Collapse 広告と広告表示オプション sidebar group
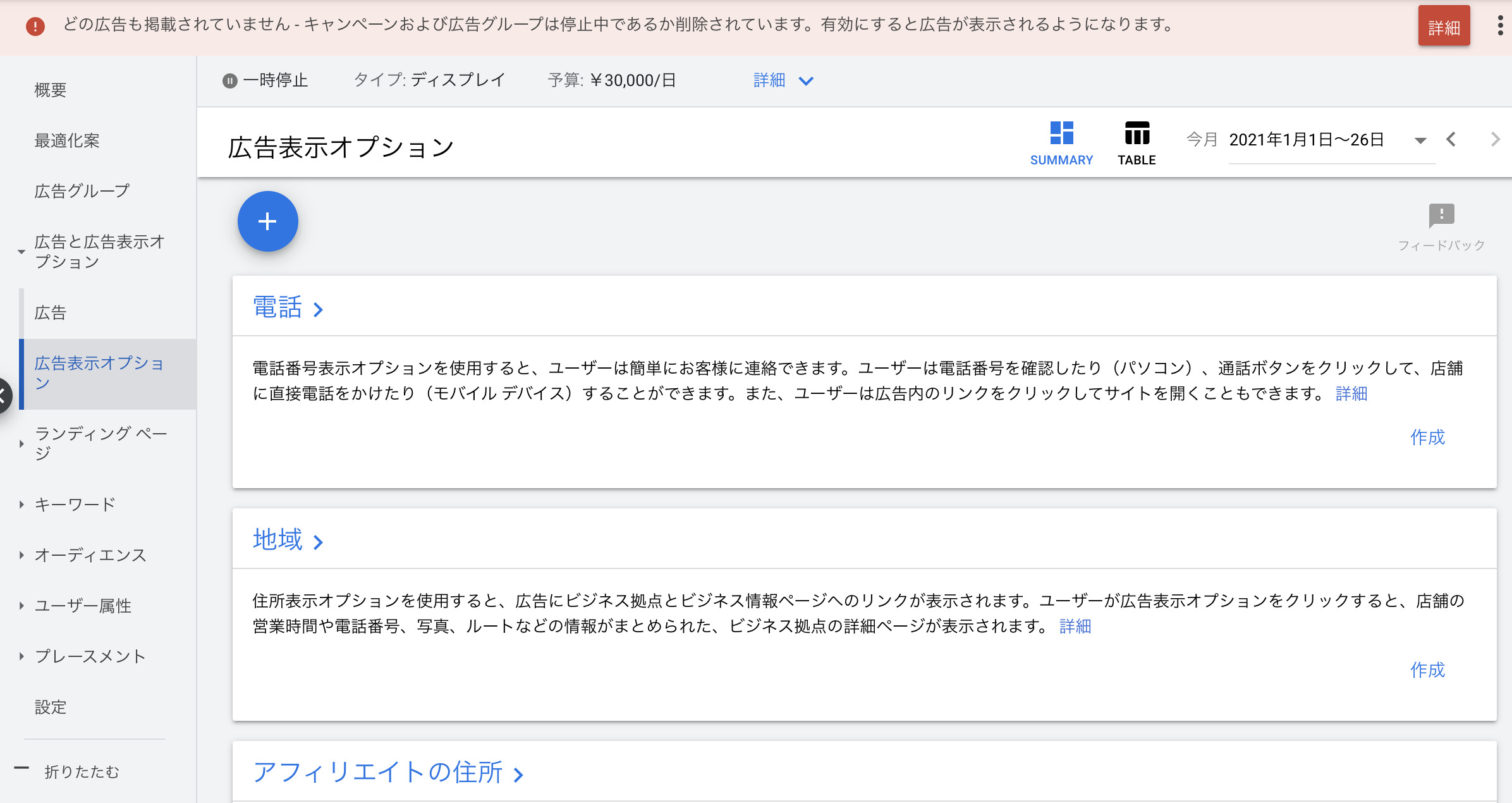Viewport: 1512px width, 803px height. point(21,251)
